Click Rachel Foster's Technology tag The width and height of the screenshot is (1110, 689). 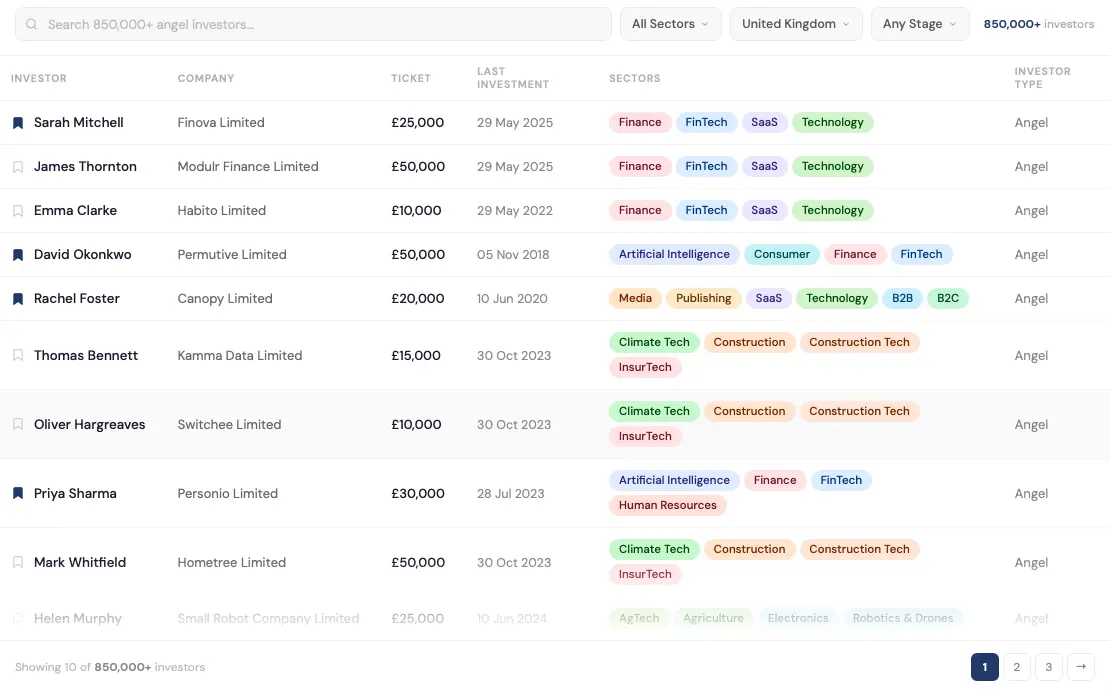point(837,298)
